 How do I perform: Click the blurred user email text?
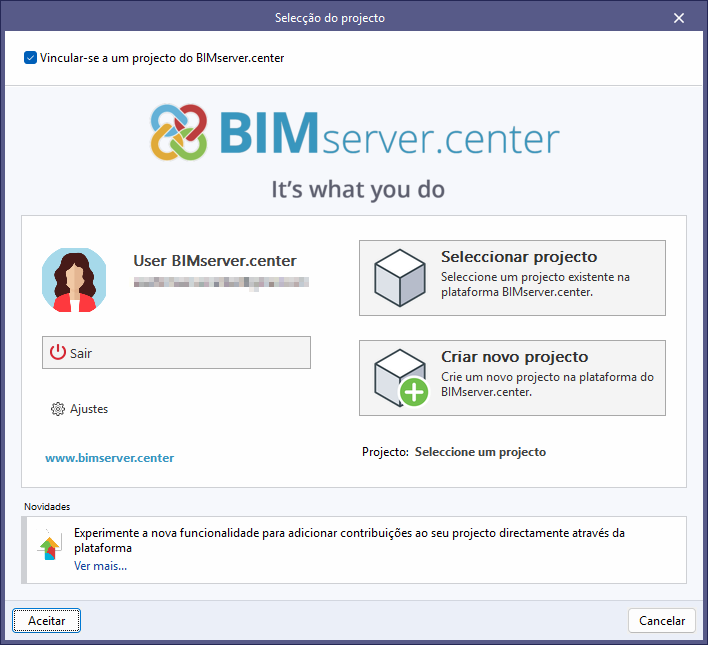[221, 283]
